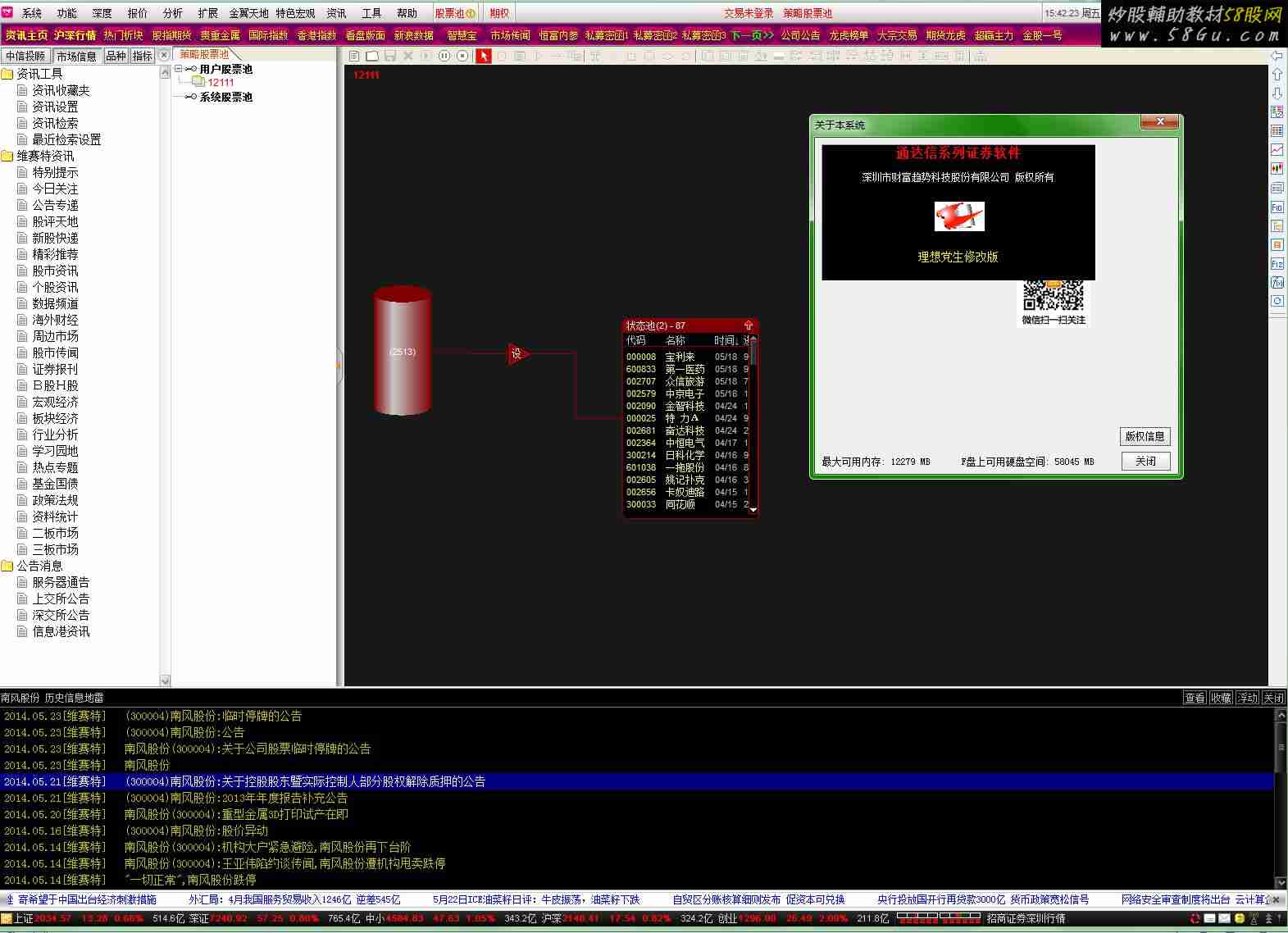
Task: Click 招商证券深圳行情 in status bar
Action: (x=1026, y=918)
